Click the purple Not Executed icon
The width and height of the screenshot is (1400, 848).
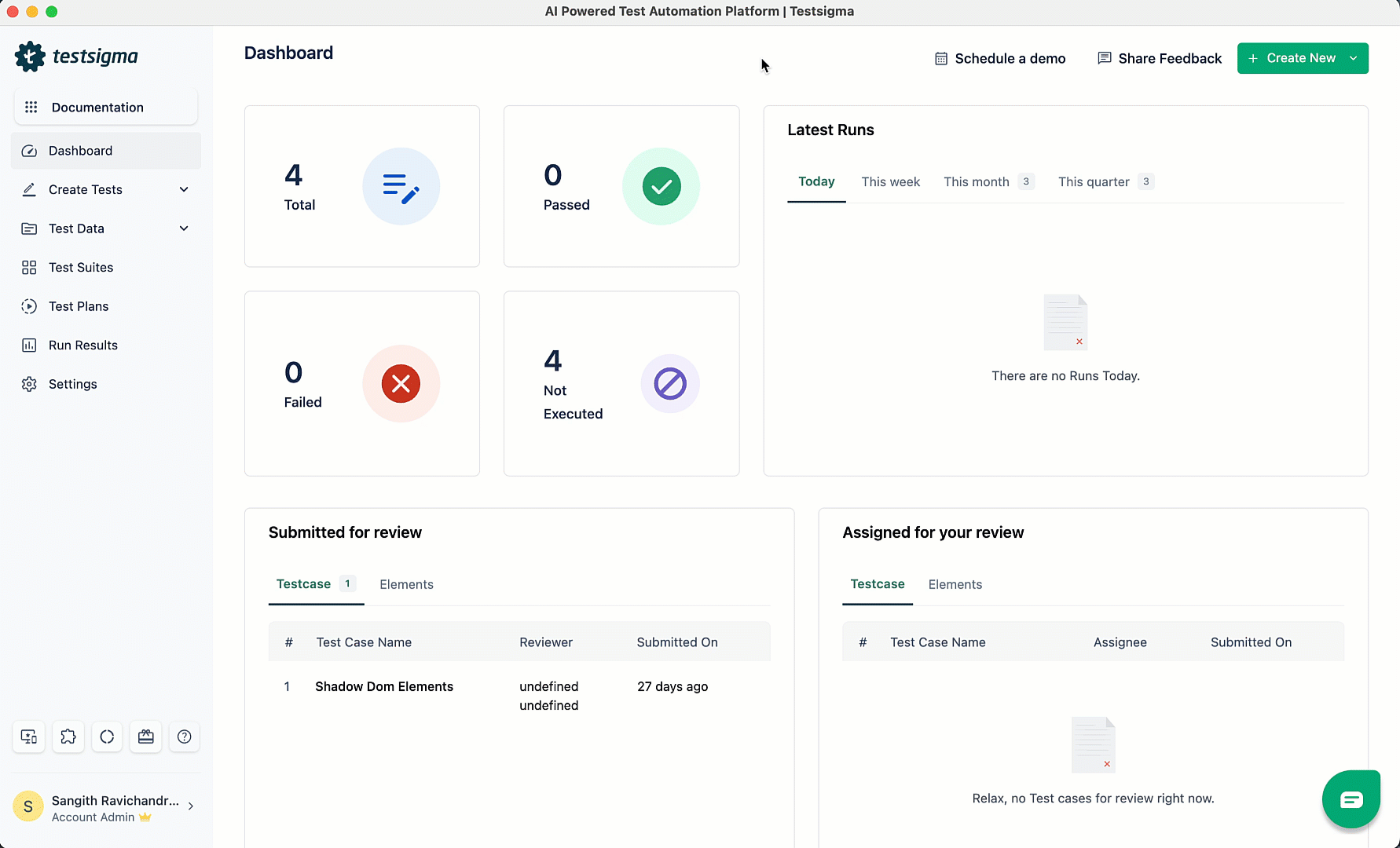pyautogui.click(x=670, y=384)
